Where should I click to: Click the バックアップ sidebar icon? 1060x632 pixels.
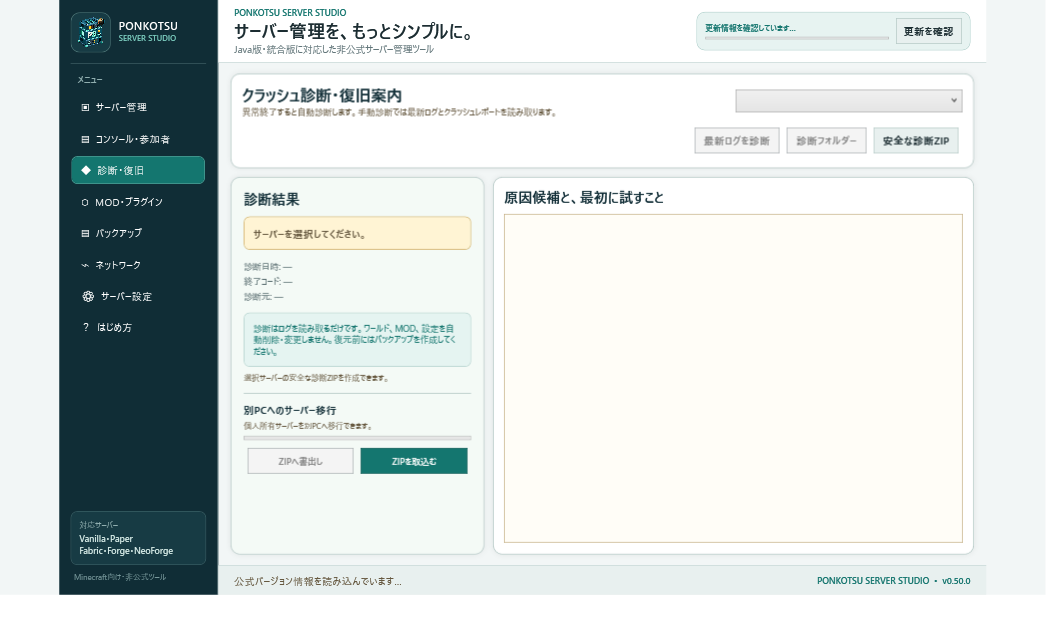click(x=85, y=233)
